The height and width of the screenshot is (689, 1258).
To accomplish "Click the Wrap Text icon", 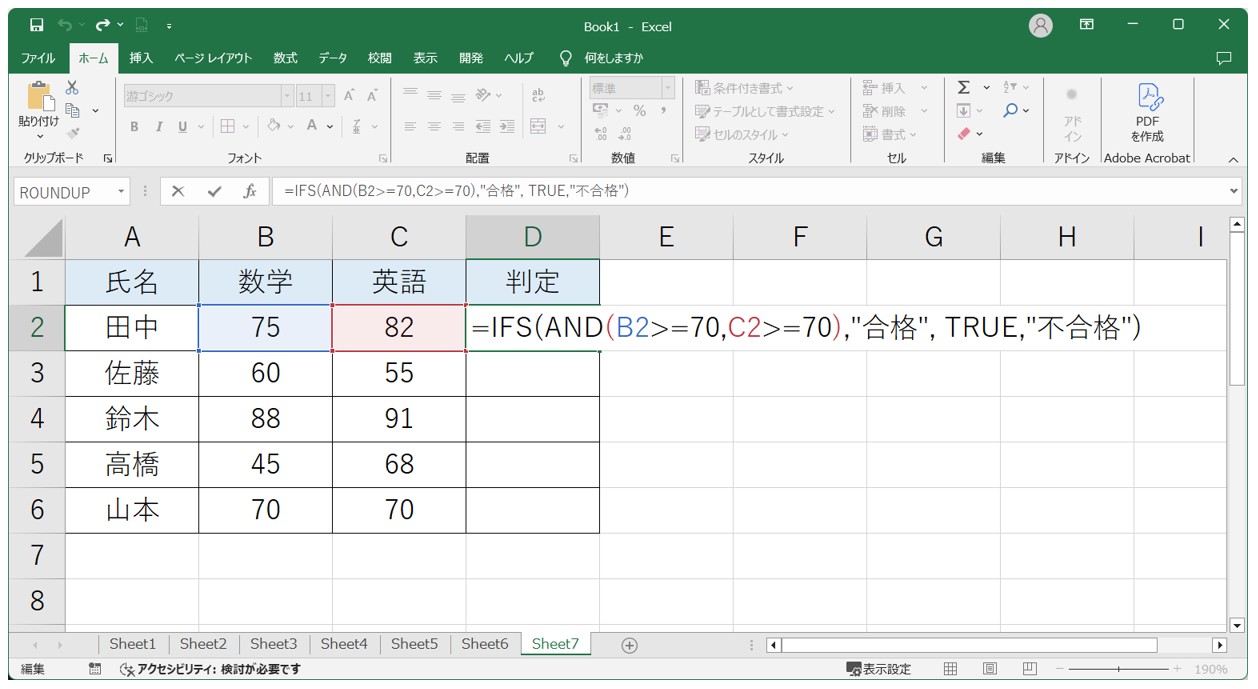I will (x=538, y=95).
